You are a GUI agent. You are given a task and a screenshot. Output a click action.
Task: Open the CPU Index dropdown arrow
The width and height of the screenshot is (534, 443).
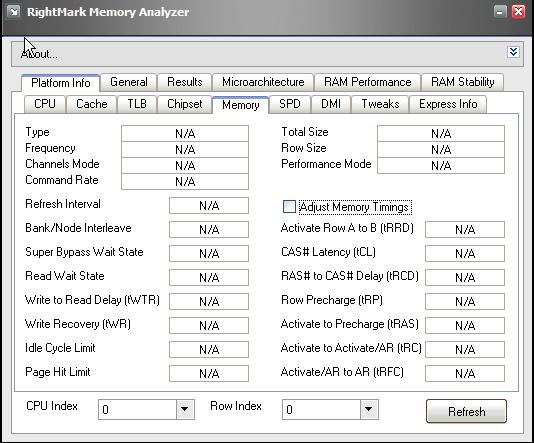pos(185,409)
